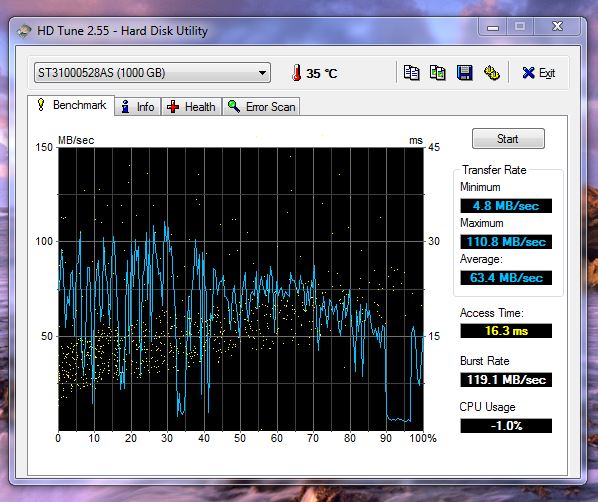The width and height of the screenshot is (598, 502).
Task: Click the thermometer temperature icon
Action: [x=296, y=72]
